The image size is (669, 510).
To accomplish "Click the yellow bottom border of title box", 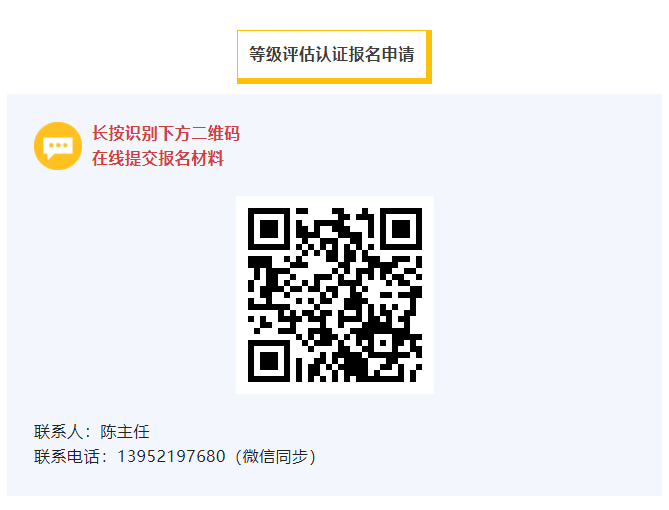I will [x=334, y=81].
